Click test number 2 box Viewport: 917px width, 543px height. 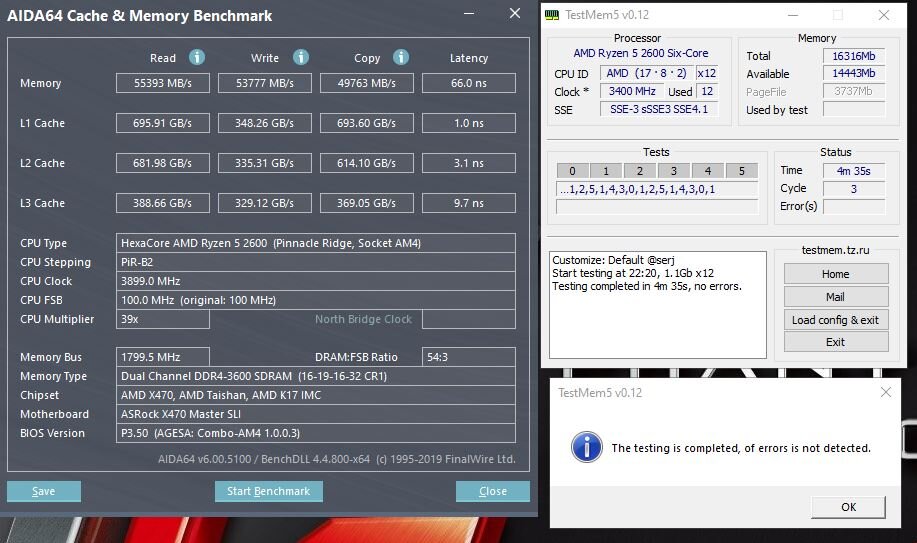pyautogui.click(x=640, y=171)
